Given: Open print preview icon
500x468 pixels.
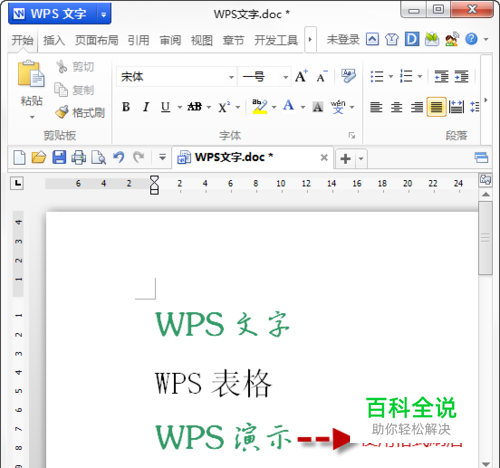Looking at the screenshot, I should pos(99,157).
